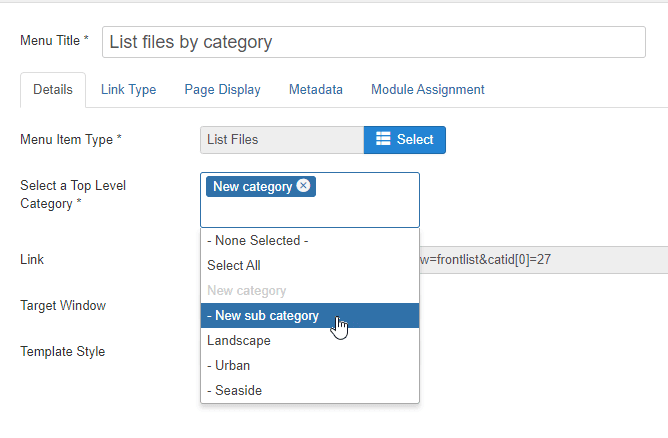Switch to the Module Assignment tab
The width and height of the screenshot is (668, 438).
[427, 90]
